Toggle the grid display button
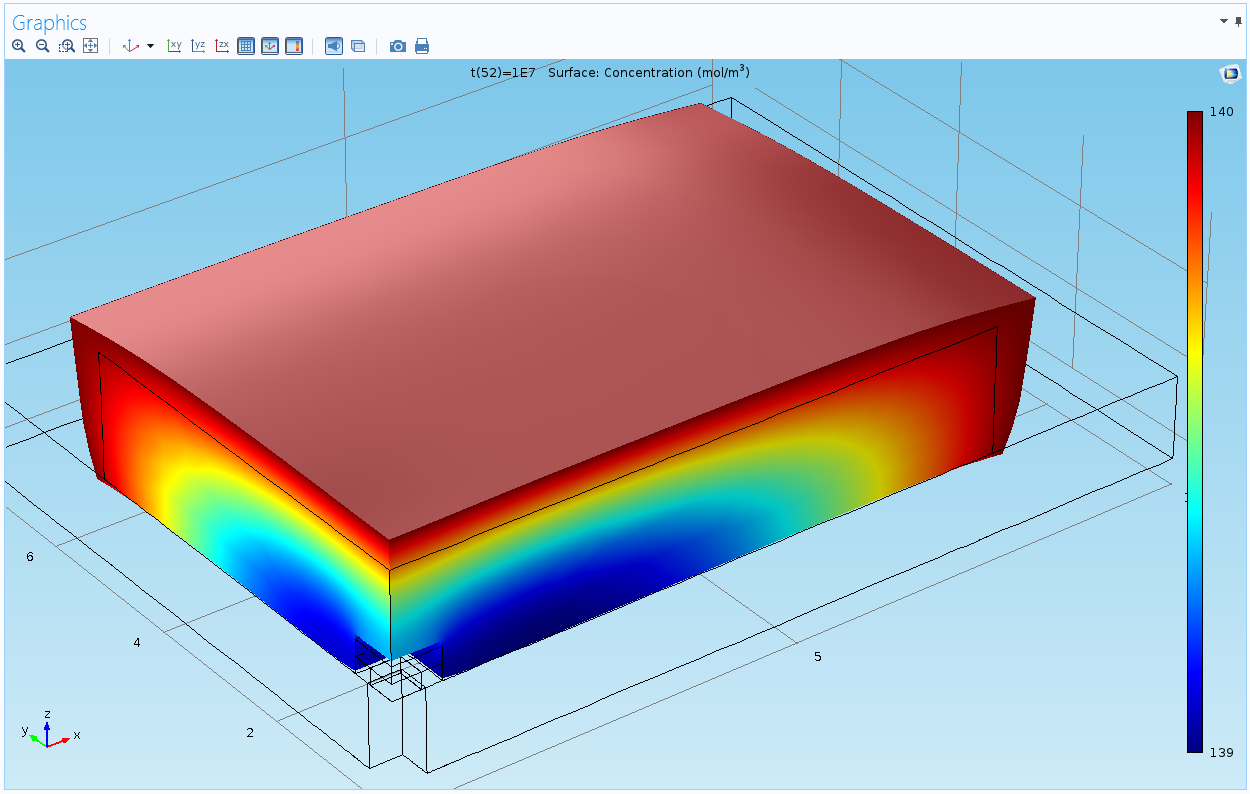 (246, 46)
